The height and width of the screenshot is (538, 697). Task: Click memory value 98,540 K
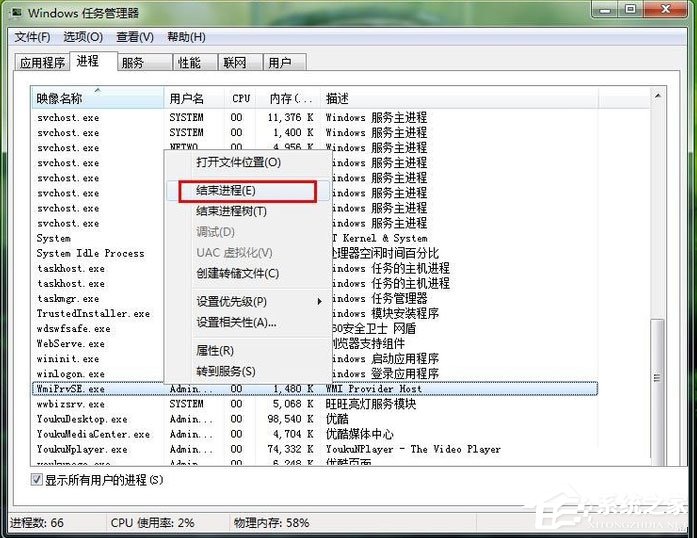290,419
